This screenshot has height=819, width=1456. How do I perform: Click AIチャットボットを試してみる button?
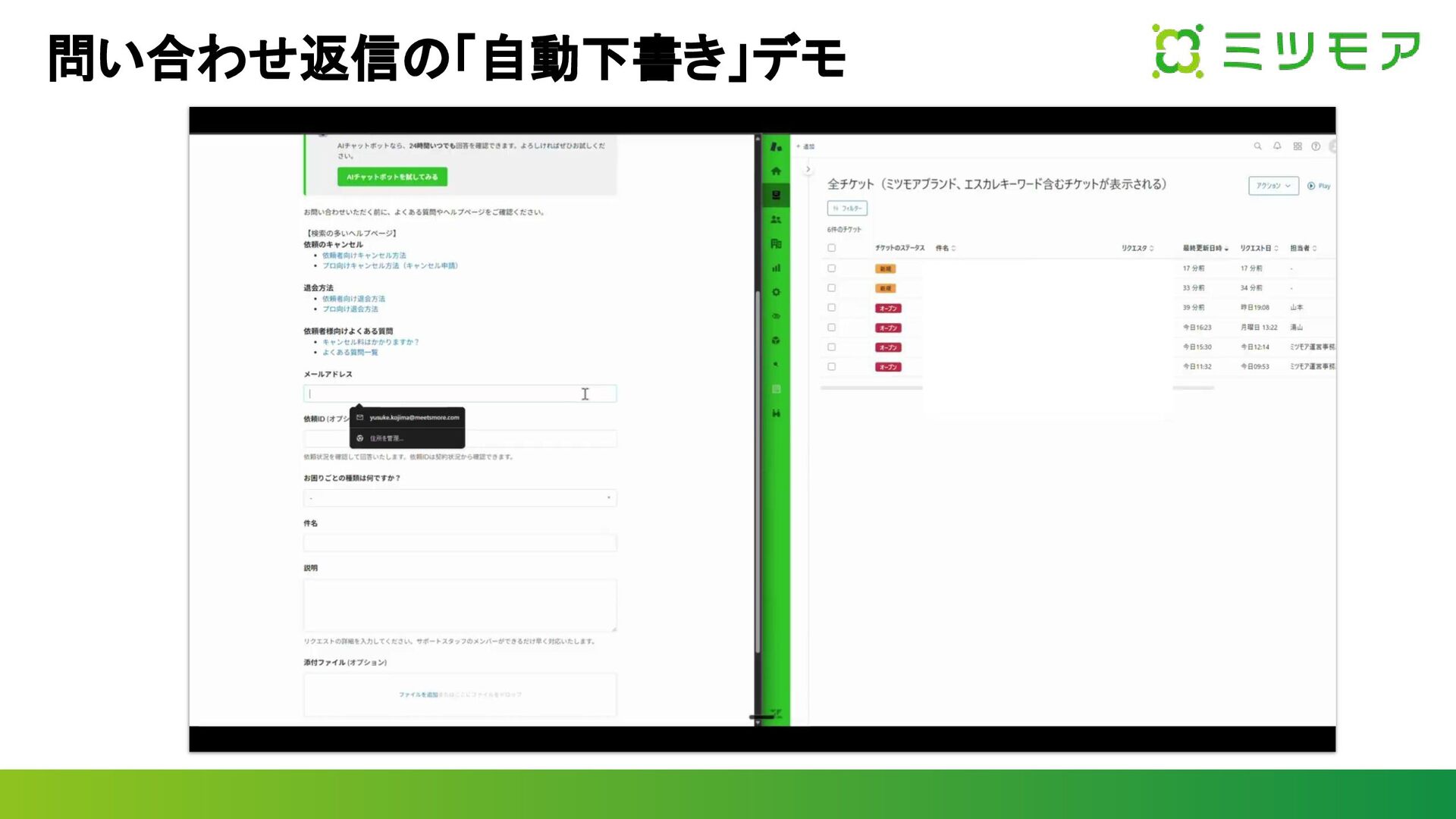(392, 177)
